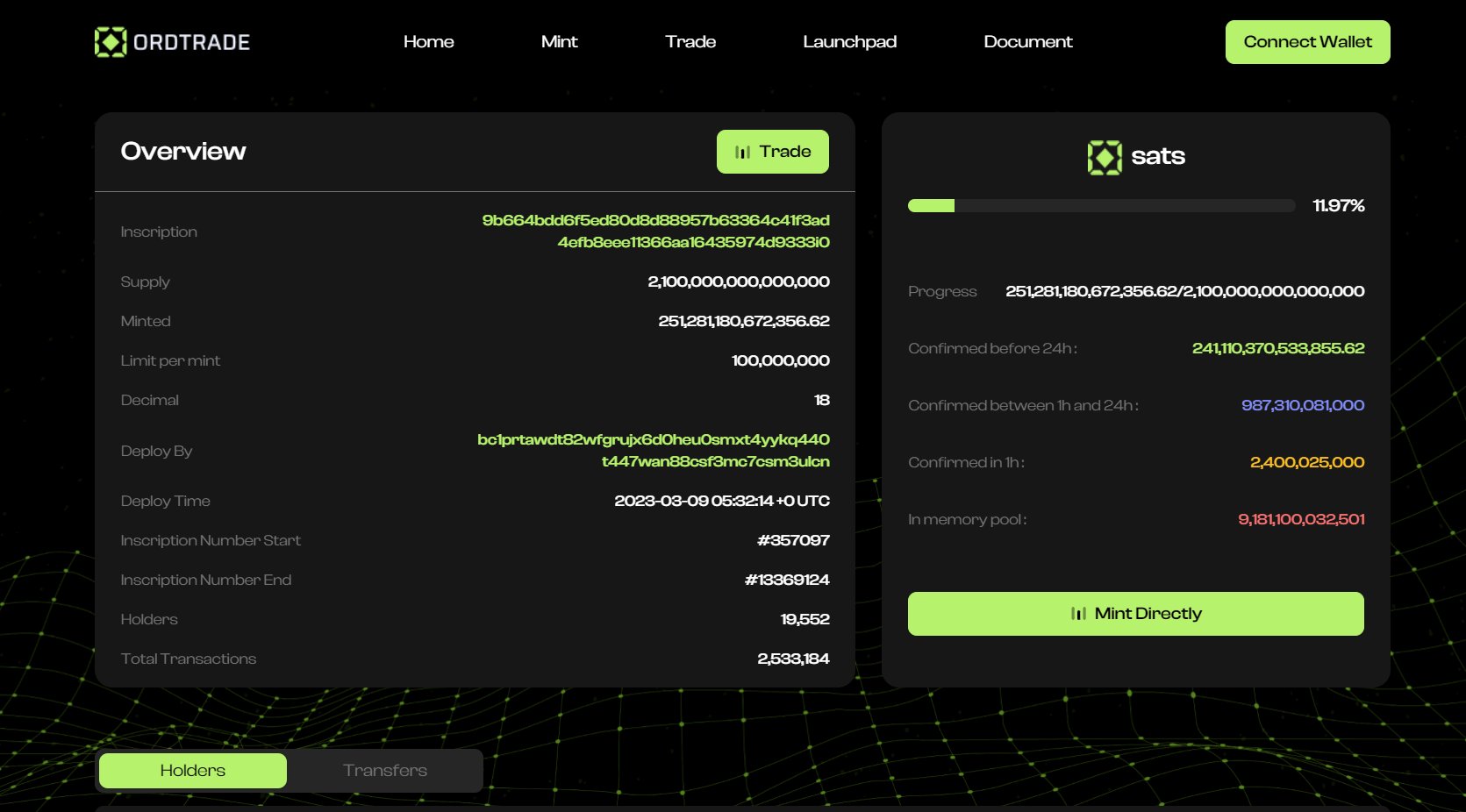Select the Holders tab
This screenshot has width=1466, height=812.
[193, 771]
